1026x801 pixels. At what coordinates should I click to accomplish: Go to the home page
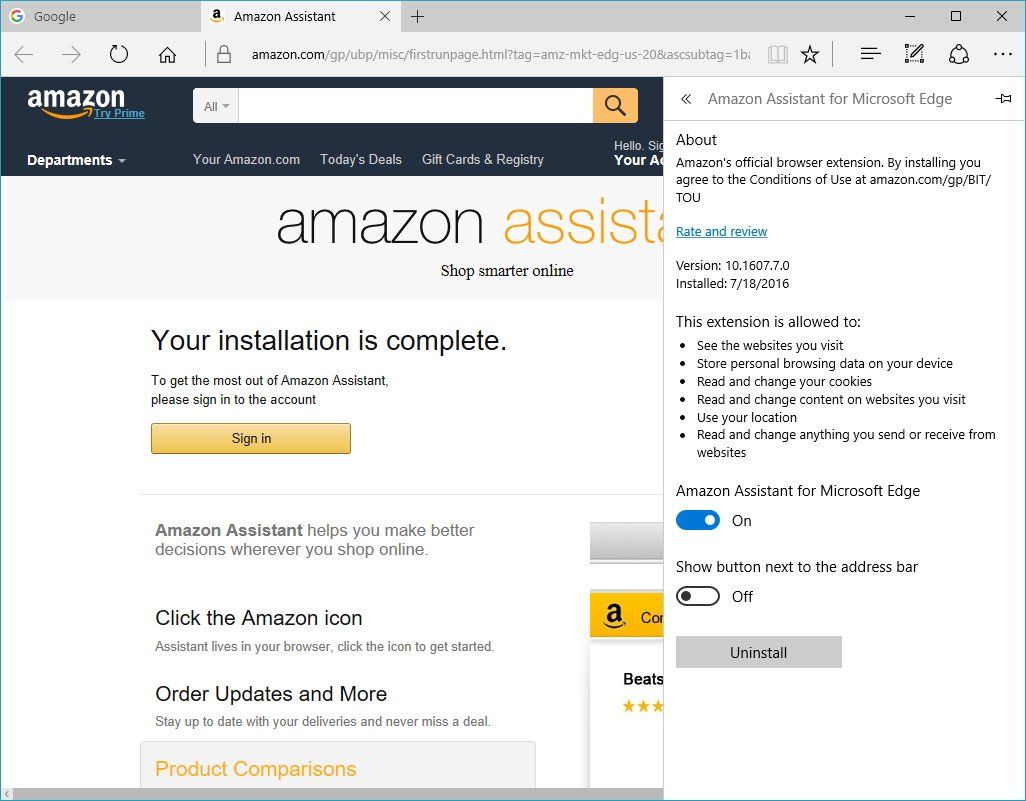pos(167,55)
